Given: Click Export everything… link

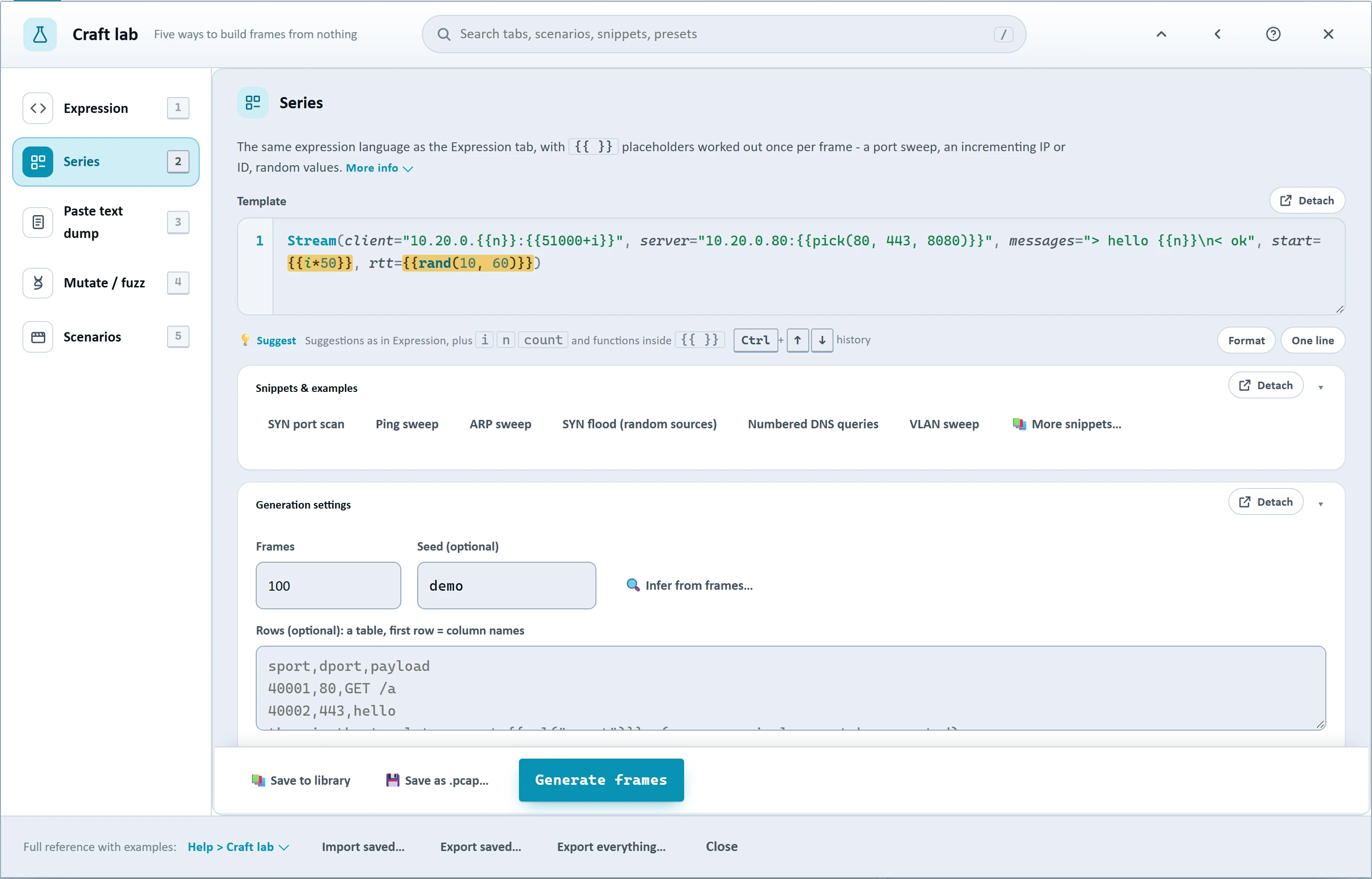Looking at the screenshot, I should tap(611, 847).
